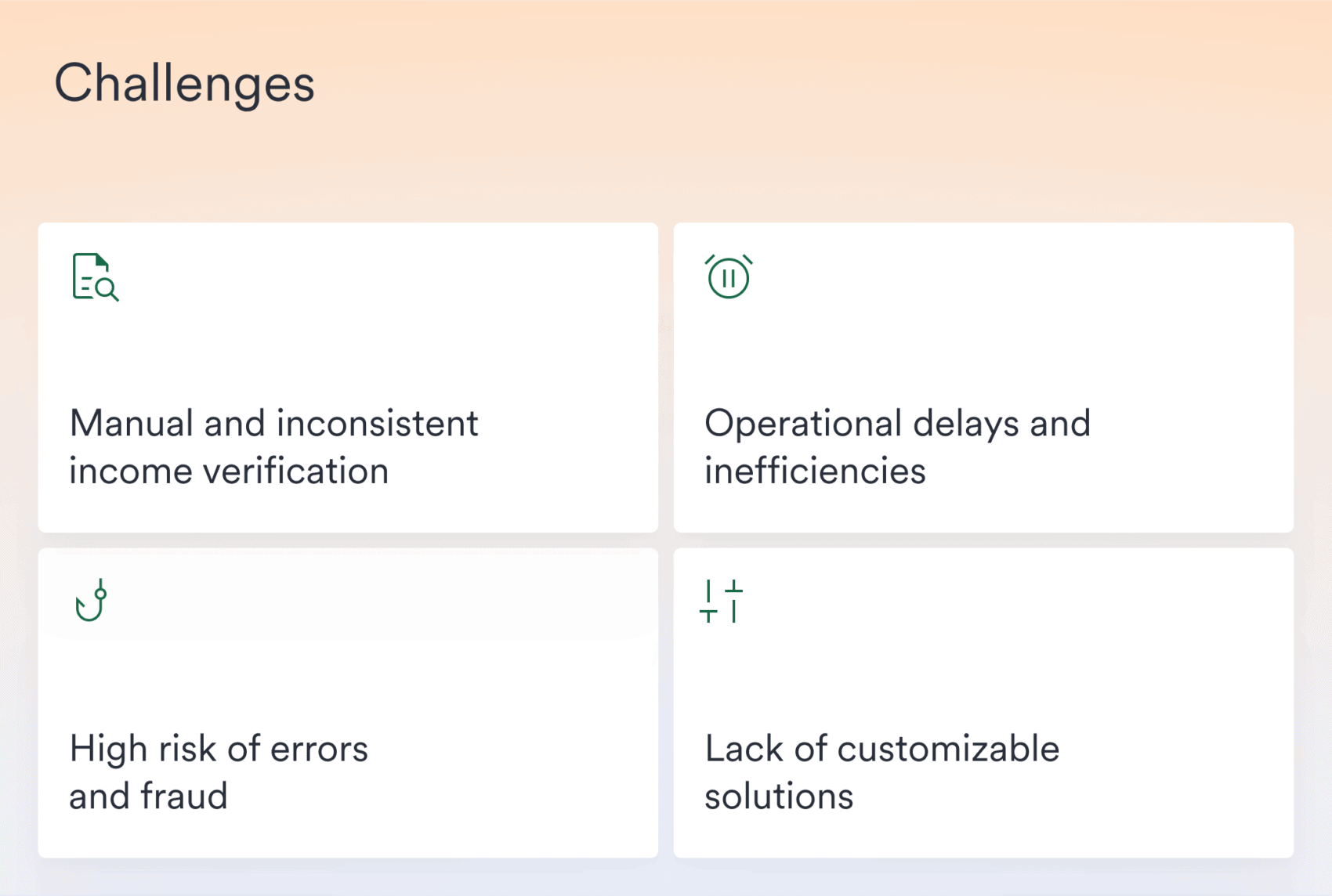Click the adjustment sliders icon
The image size is (1332, 896).
(x=721, y=601)
